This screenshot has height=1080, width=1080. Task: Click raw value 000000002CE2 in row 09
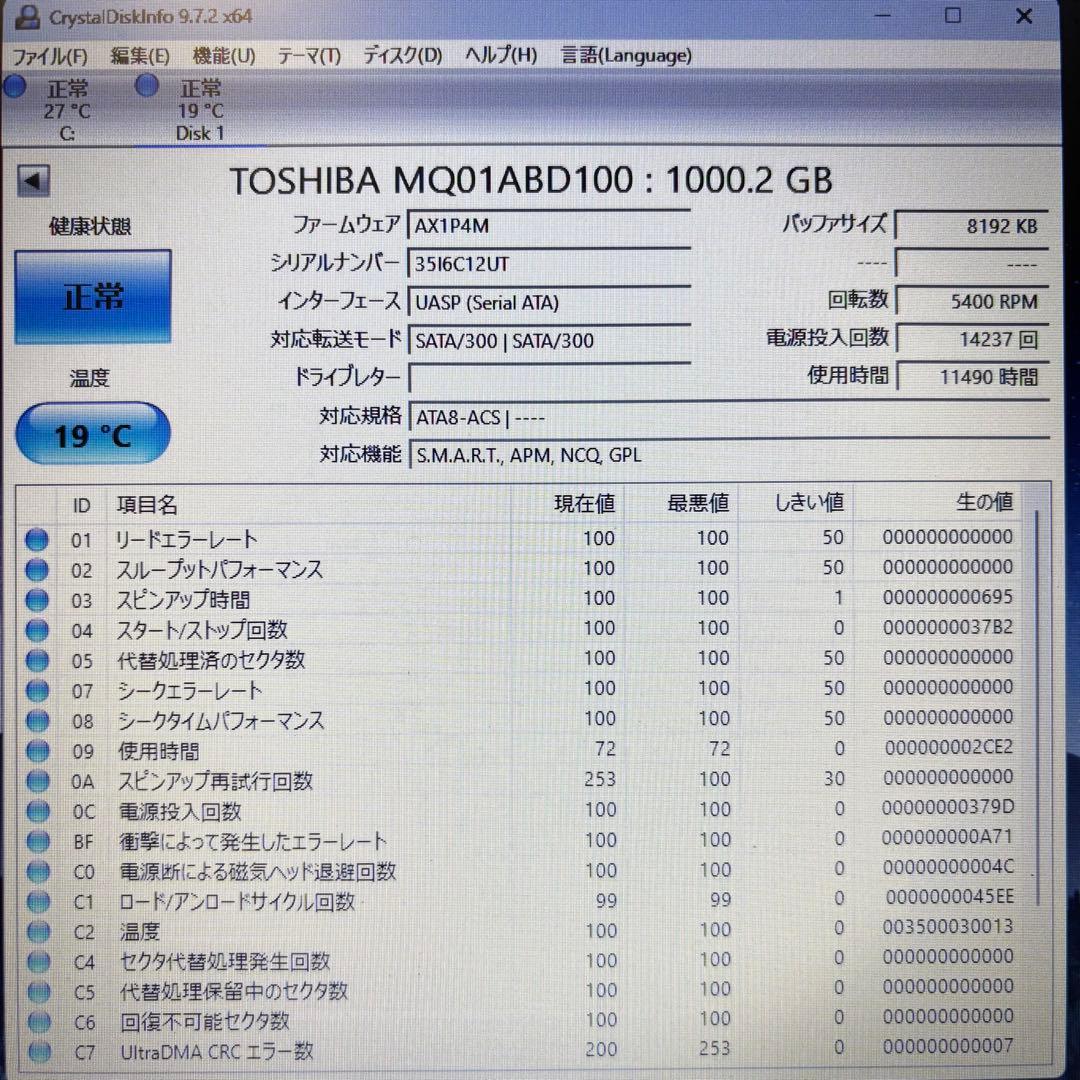948,747
